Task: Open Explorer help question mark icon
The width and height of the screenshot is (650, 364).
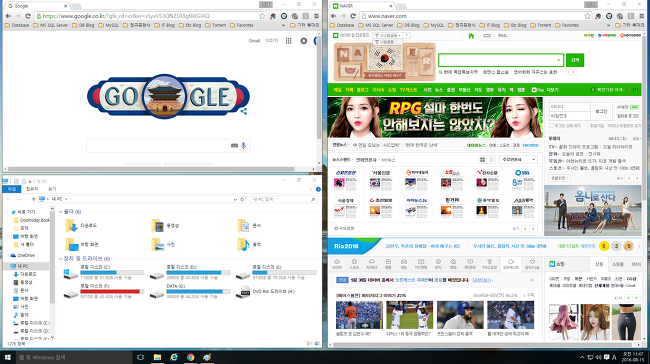Action: tap(318, 189)
